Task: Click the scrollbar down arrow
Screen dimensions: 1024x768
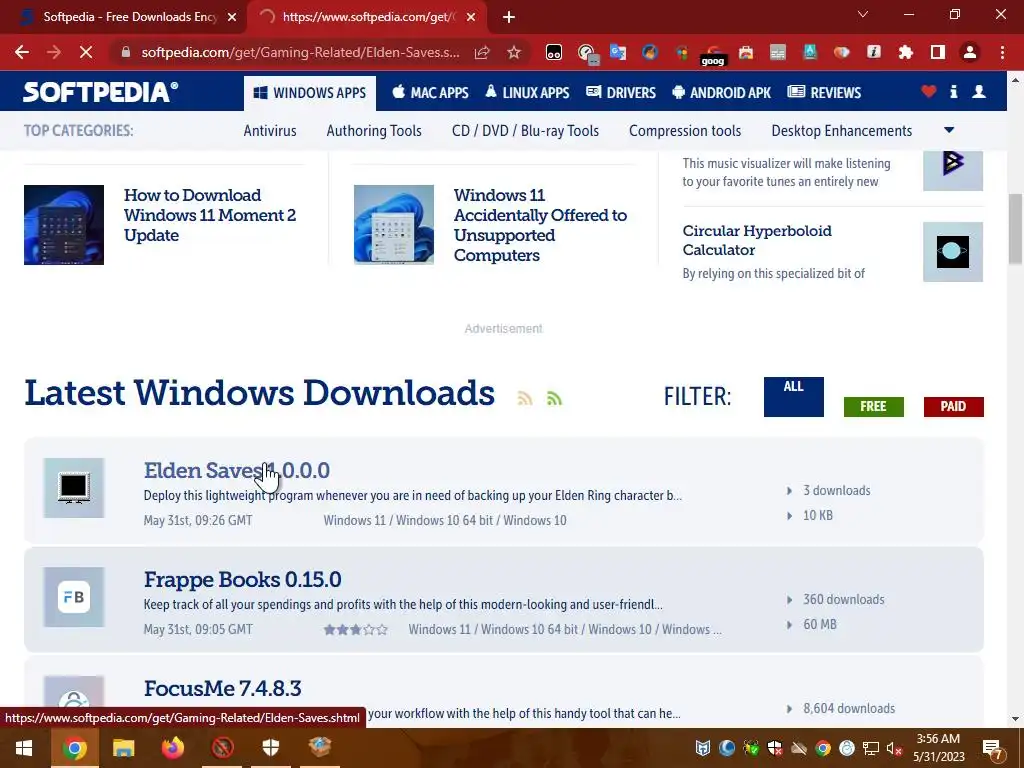Action: click(x=1015, y=719)
